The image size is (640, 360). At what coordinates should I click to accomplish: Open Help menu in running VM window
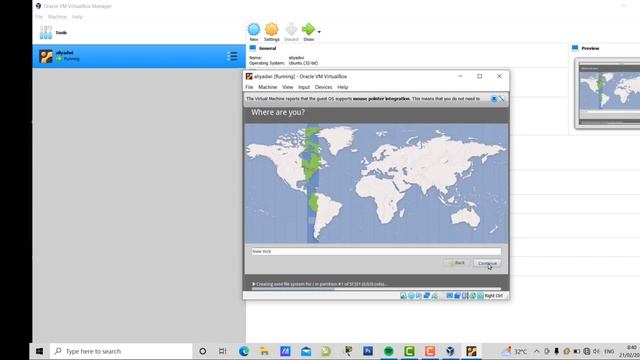[342, 87]
